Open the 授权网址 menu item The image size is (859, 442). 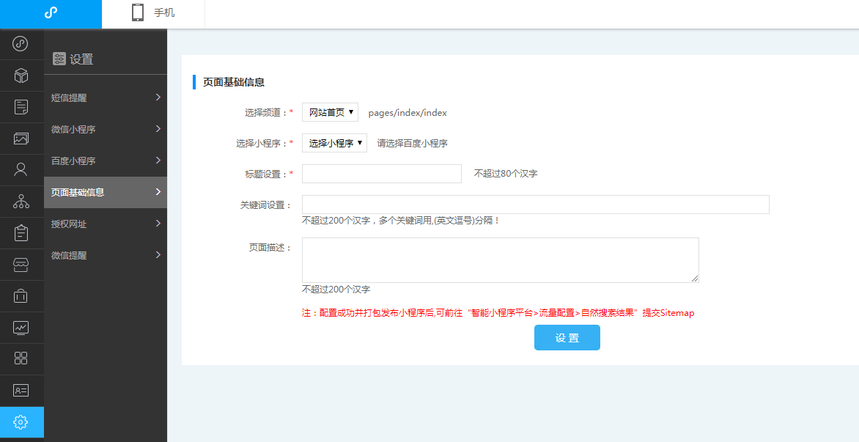[105, 224]
